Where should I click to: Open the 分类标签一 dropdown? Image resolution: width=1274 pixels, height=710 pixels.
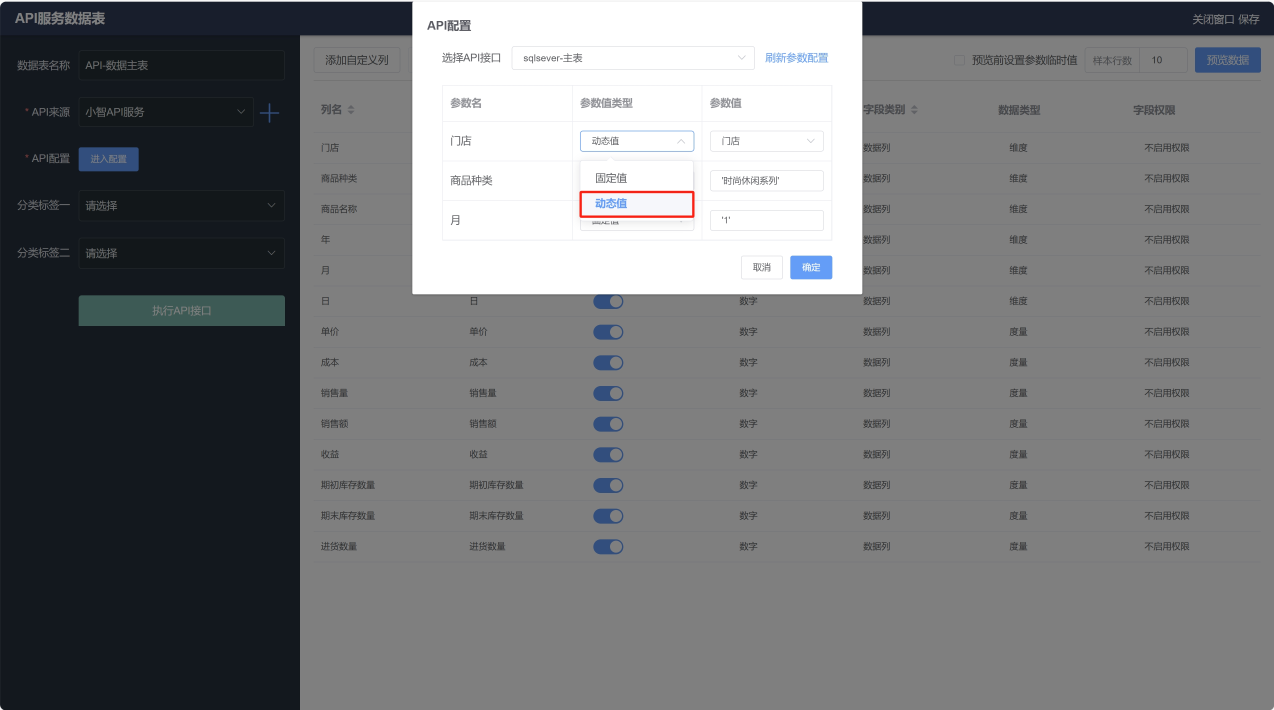click(x=182, y=206)
